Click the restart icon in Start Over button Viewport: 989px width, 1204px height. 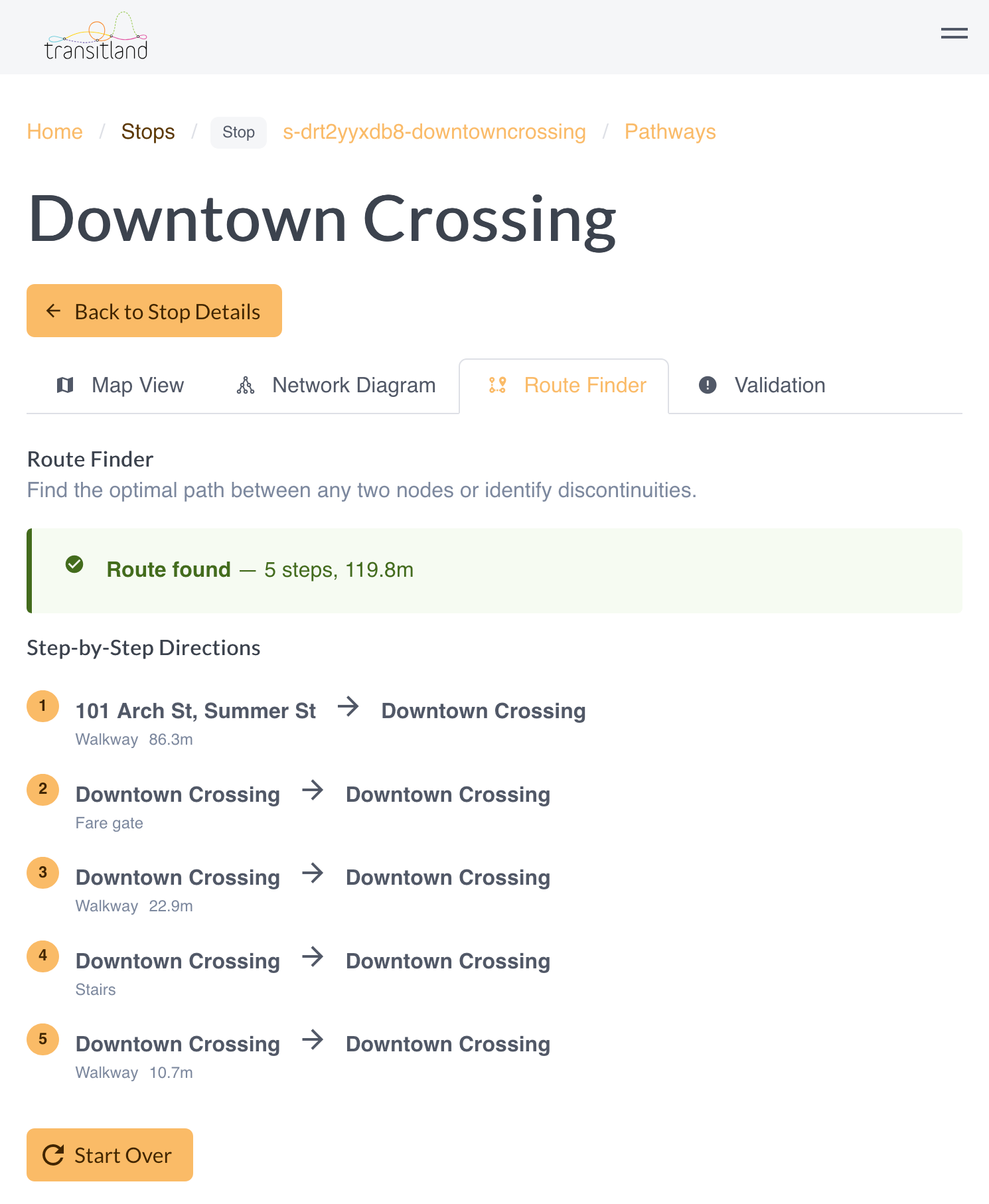click(x=54, y=1155)
